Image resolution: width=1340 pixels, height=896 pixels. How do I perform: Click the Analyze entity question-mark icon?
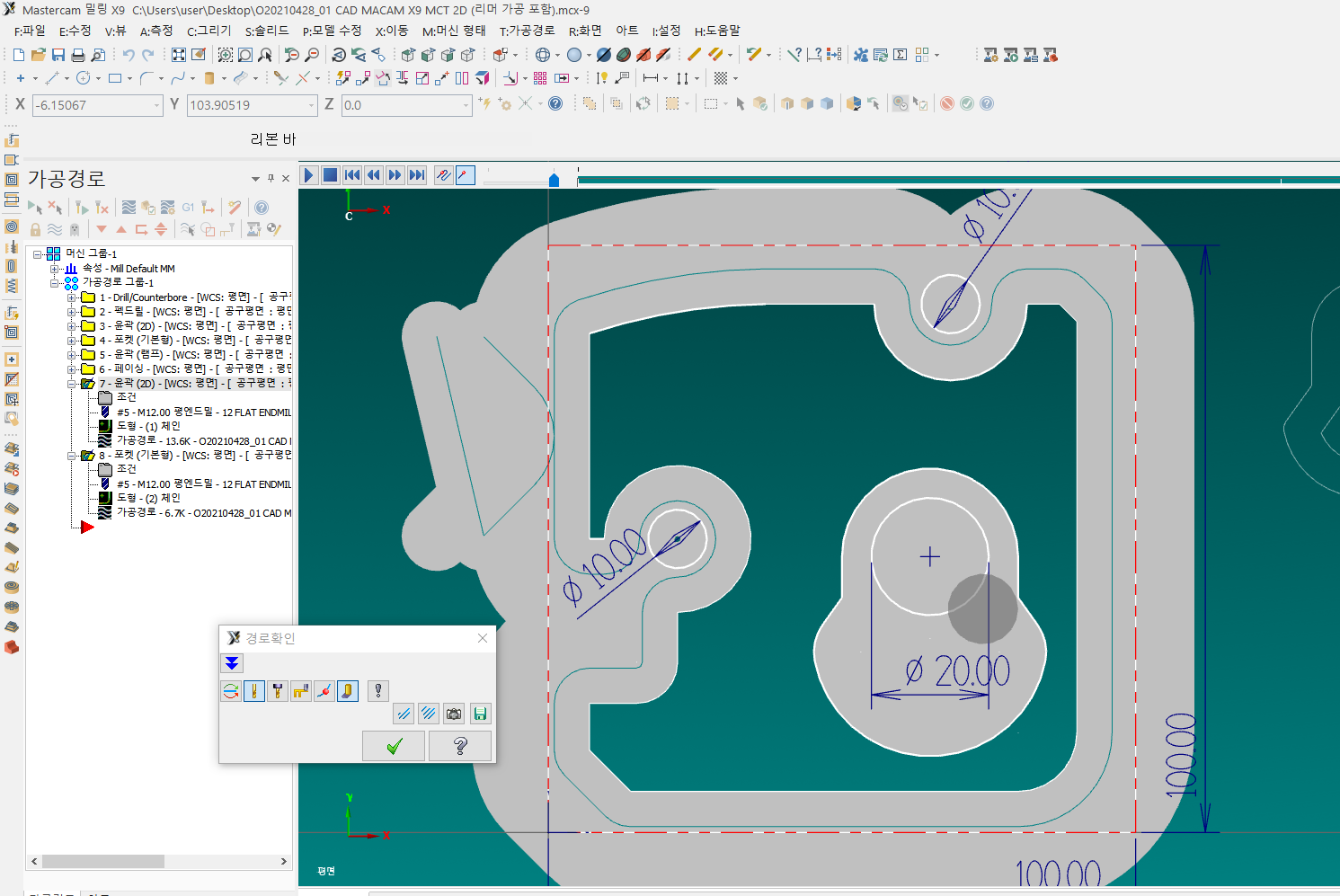click(x=794, y=55)
